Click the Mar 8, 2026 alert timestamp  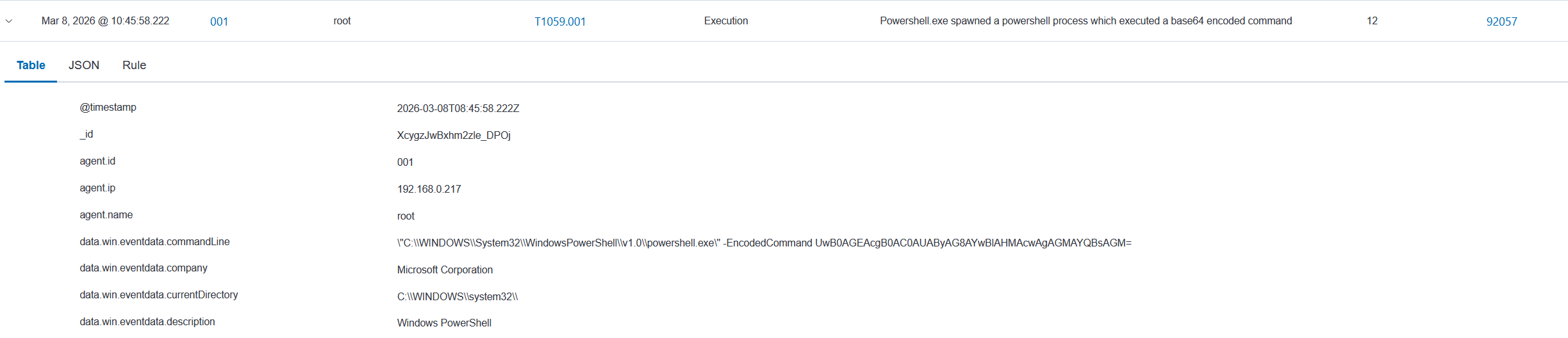tap(105, 21)
